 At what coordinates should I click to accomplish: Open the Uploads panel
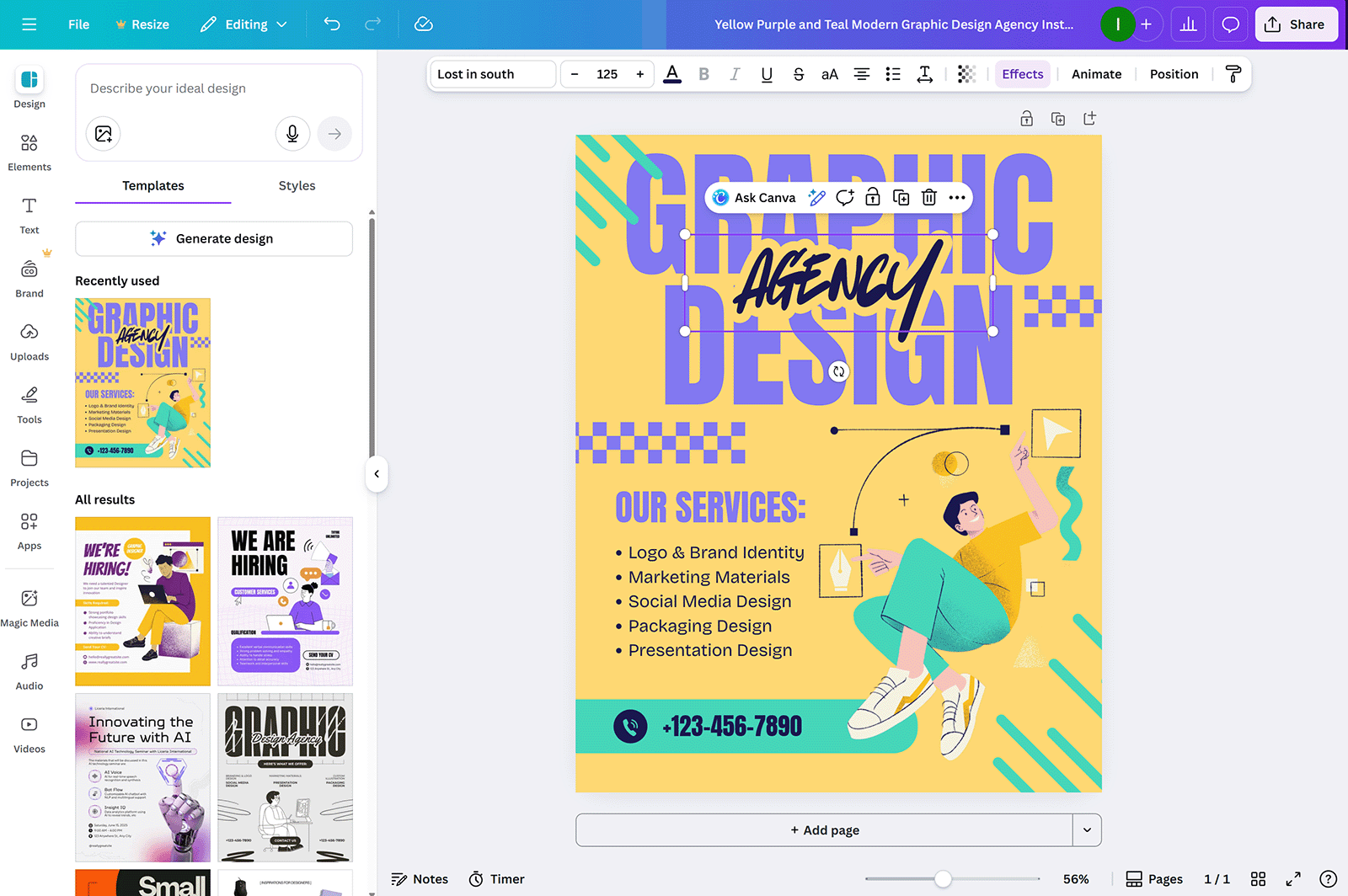point(29,341)
